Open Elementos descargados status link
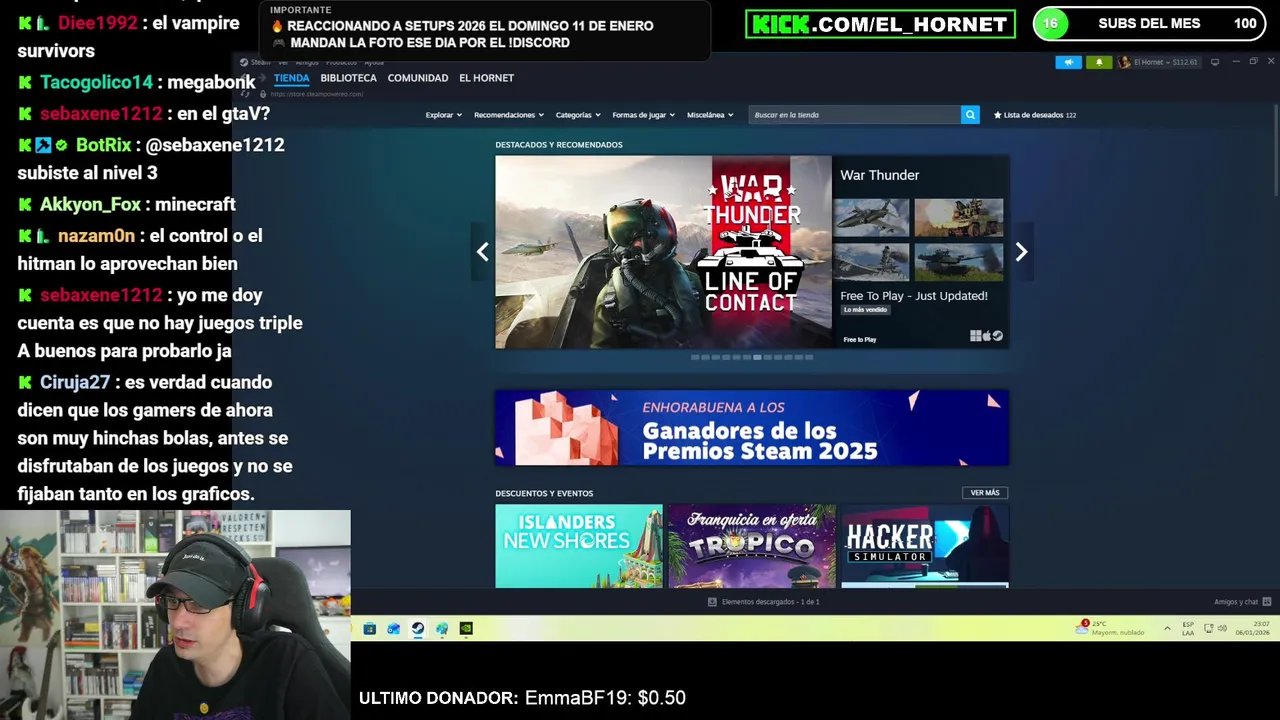 [770, 602]
